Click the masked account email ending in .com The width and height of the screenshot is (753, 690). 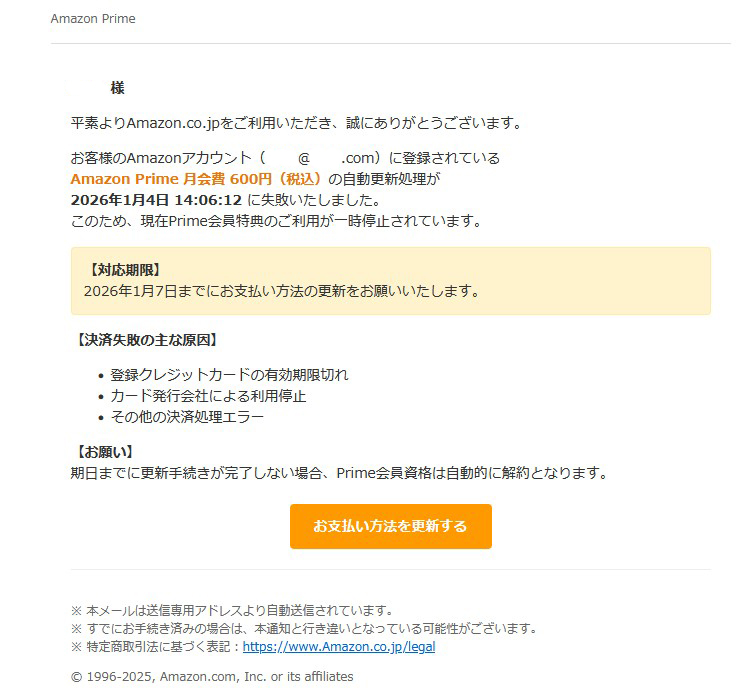point(320,158)
